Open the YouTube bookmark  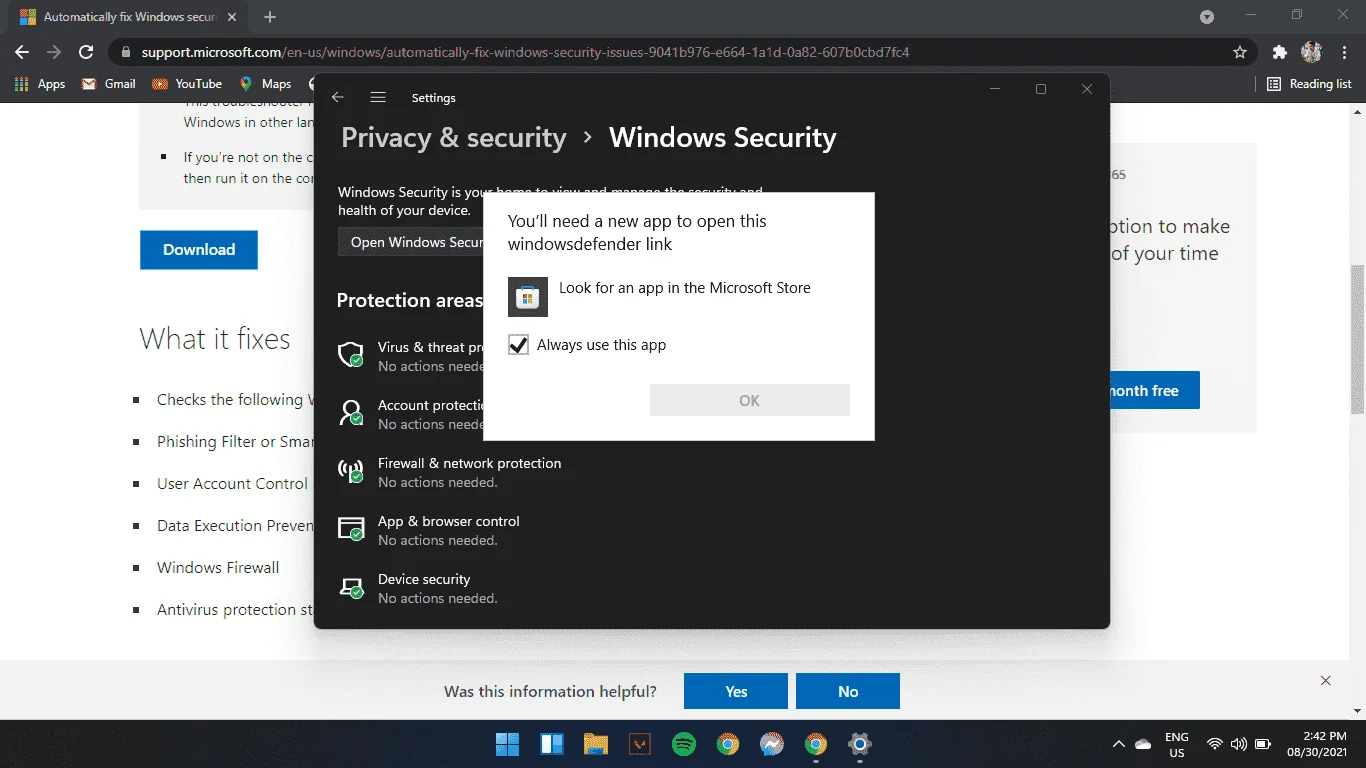[x=187, y=84]
